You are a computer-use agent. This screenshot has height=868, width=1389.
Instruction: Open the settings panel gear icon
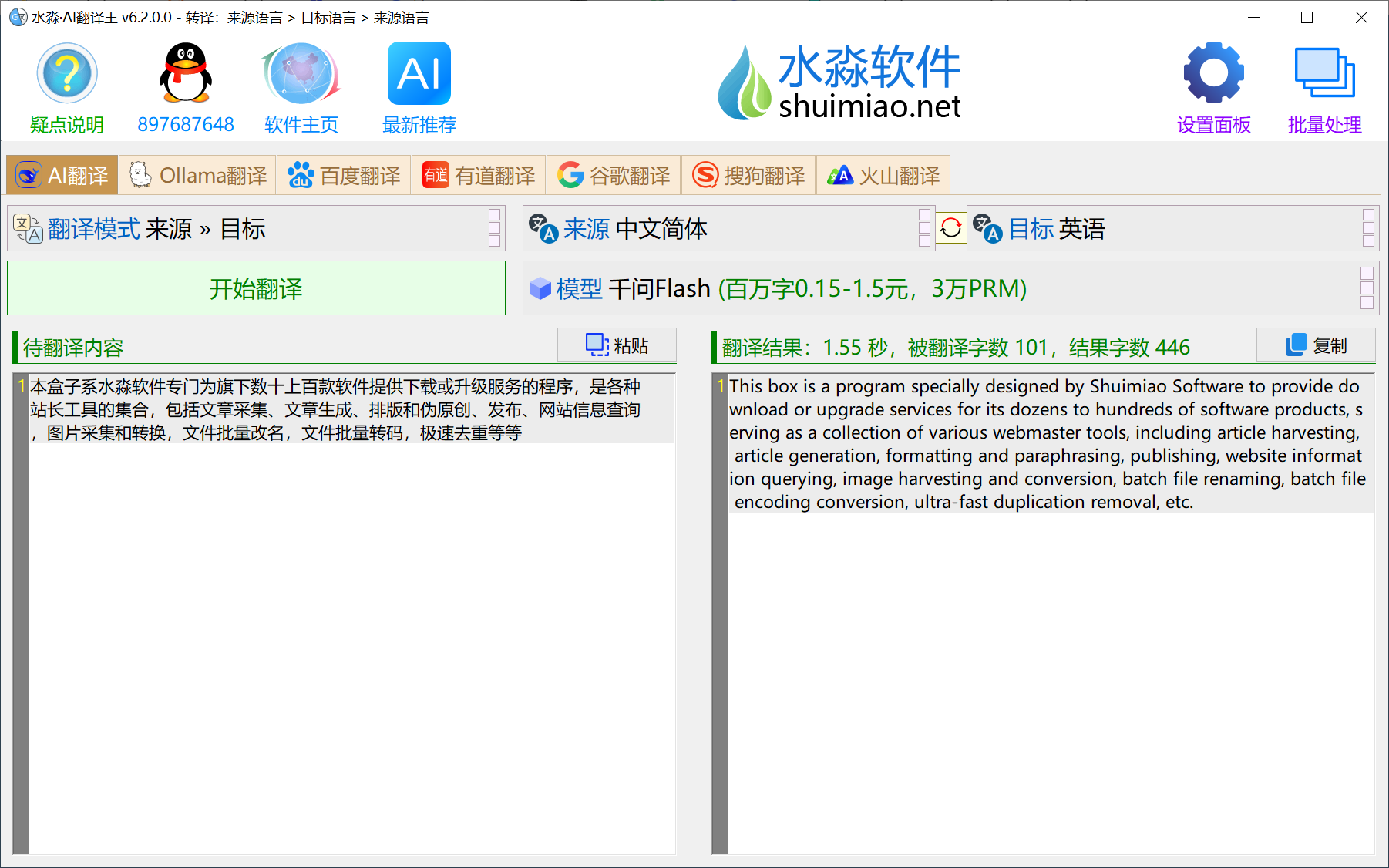click(1213, 74)
